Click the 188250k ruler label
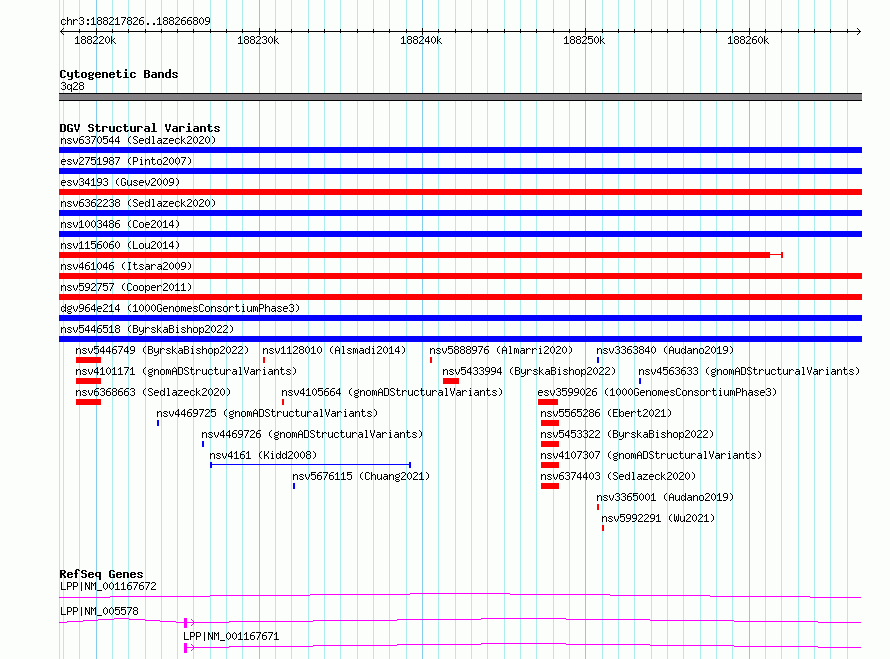The width and height of the screenshot is (890, 659). (584, 40)
